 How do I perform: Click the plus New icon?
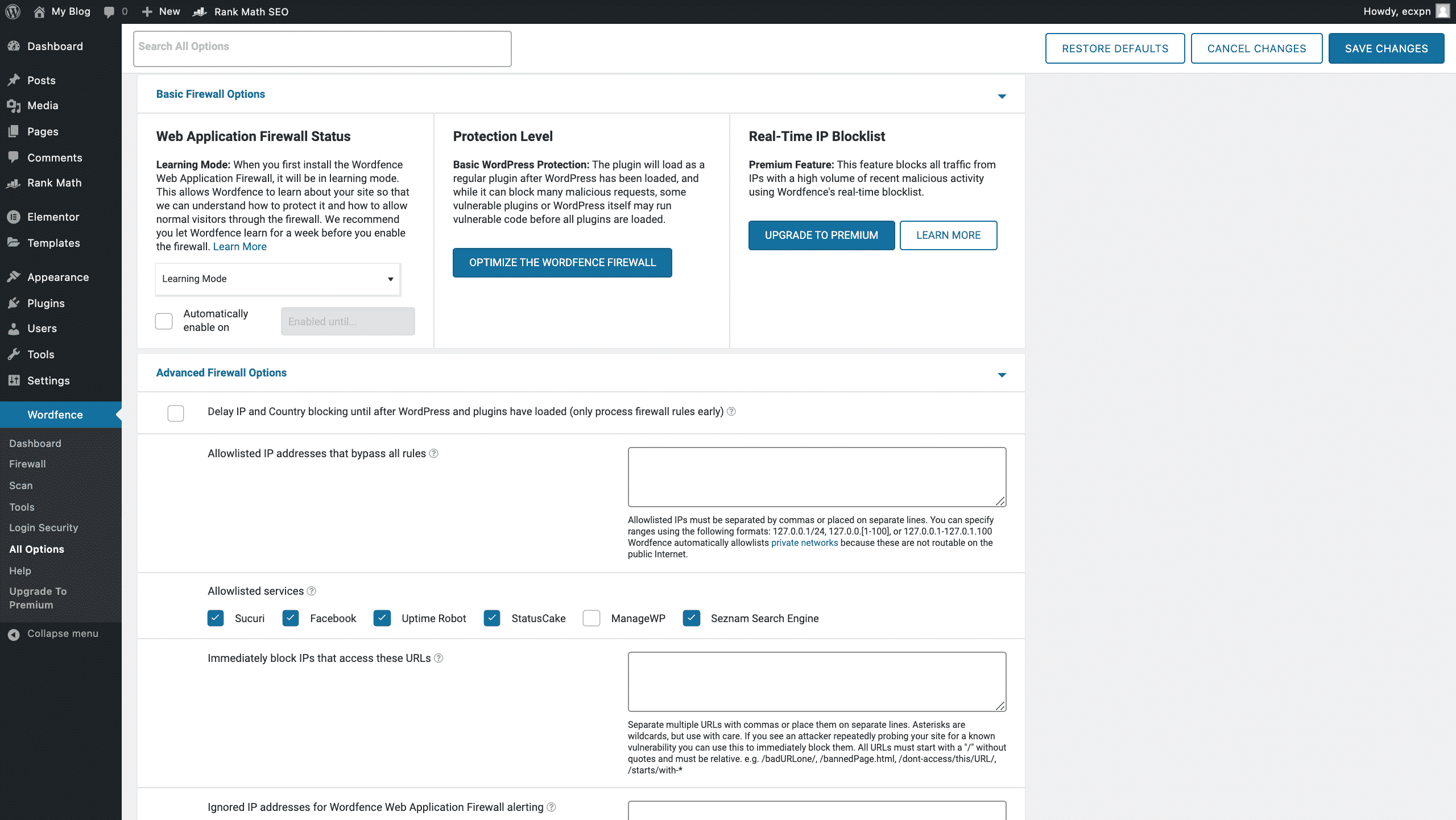coord(147,11)
